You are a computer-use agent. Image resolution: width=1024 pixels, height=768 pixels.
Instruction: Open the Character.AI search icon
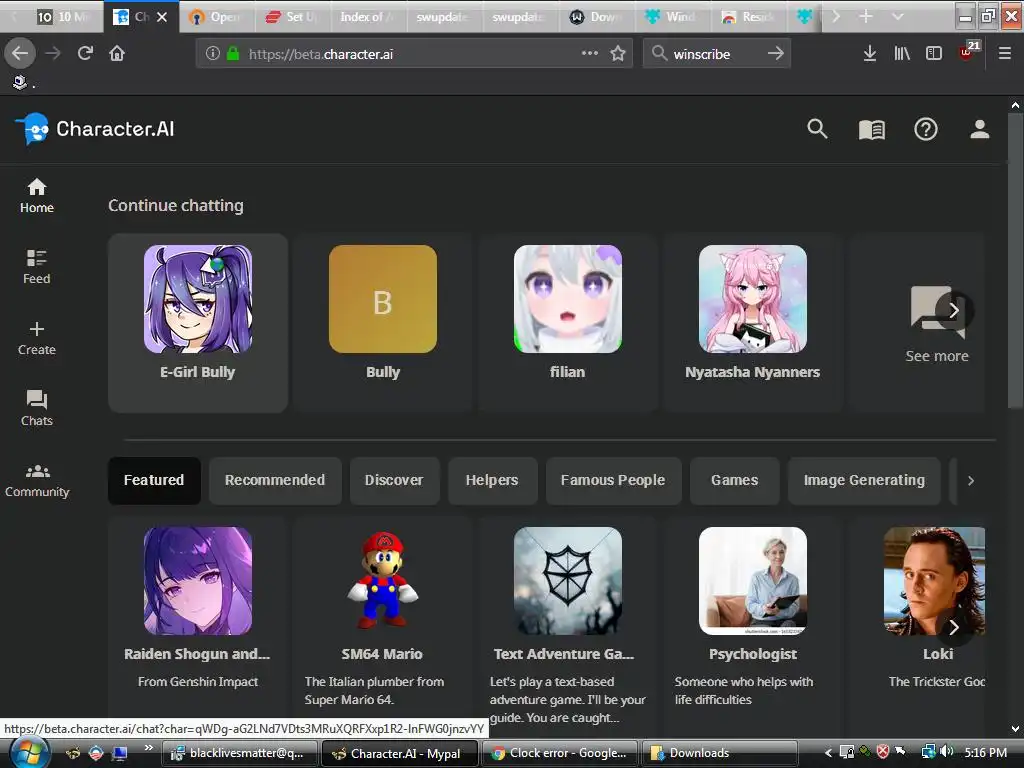(x=817, y=129)
